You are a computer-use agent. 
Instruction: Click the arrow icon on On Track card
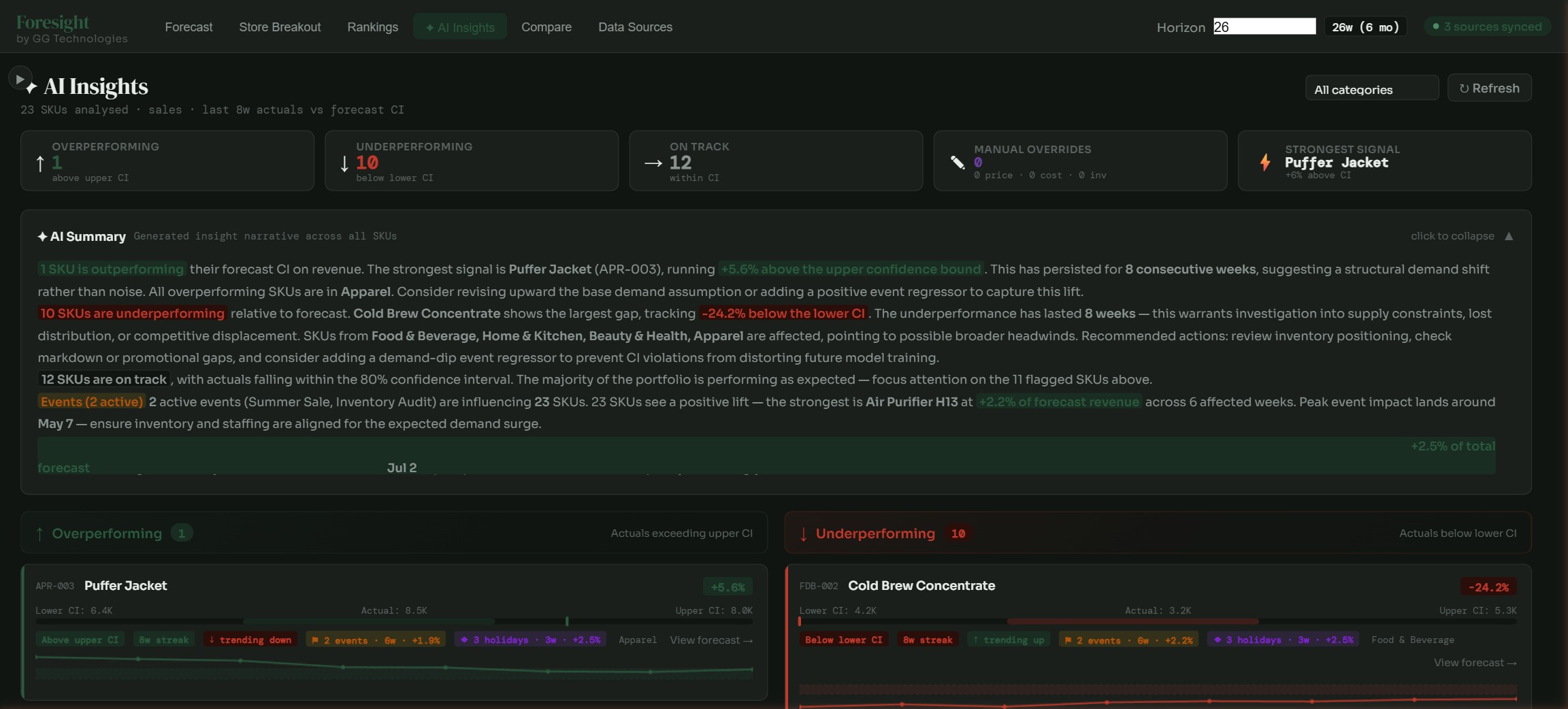tap(653, 163)
